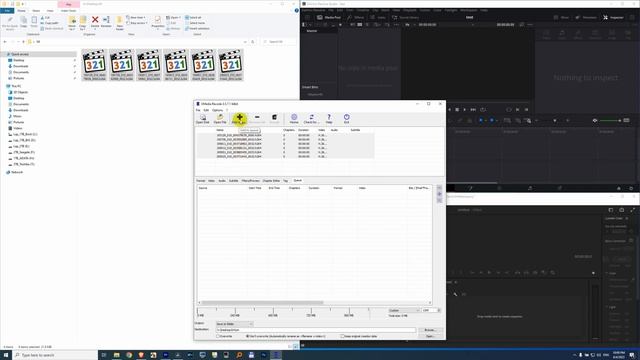The image size is (640, 360).
Task: Click the Explorer help icon
Action: tap(297, 11)
